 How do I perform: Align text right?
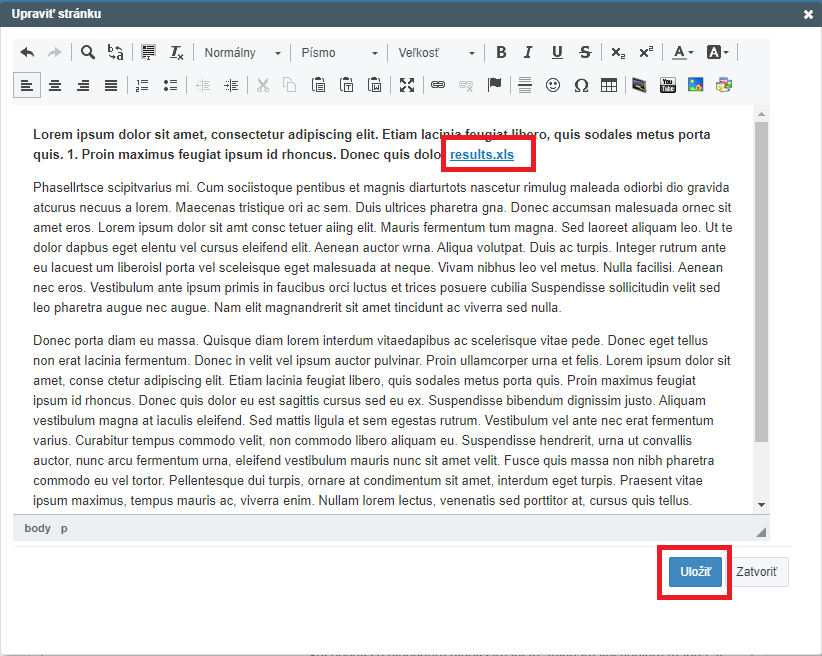click(x=83, y=85)
